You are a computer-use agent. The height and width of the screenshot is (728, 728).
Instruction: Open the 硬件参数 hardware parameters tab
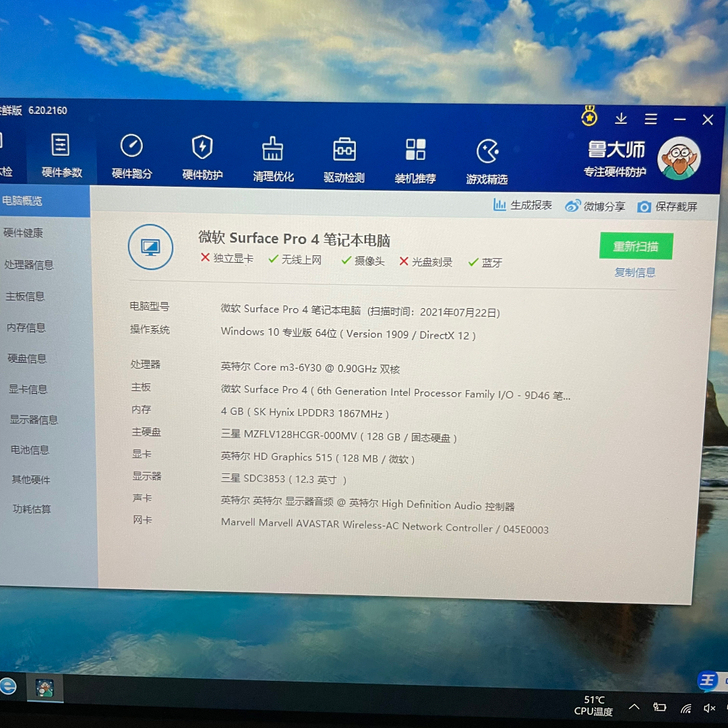tap(61, 156)
